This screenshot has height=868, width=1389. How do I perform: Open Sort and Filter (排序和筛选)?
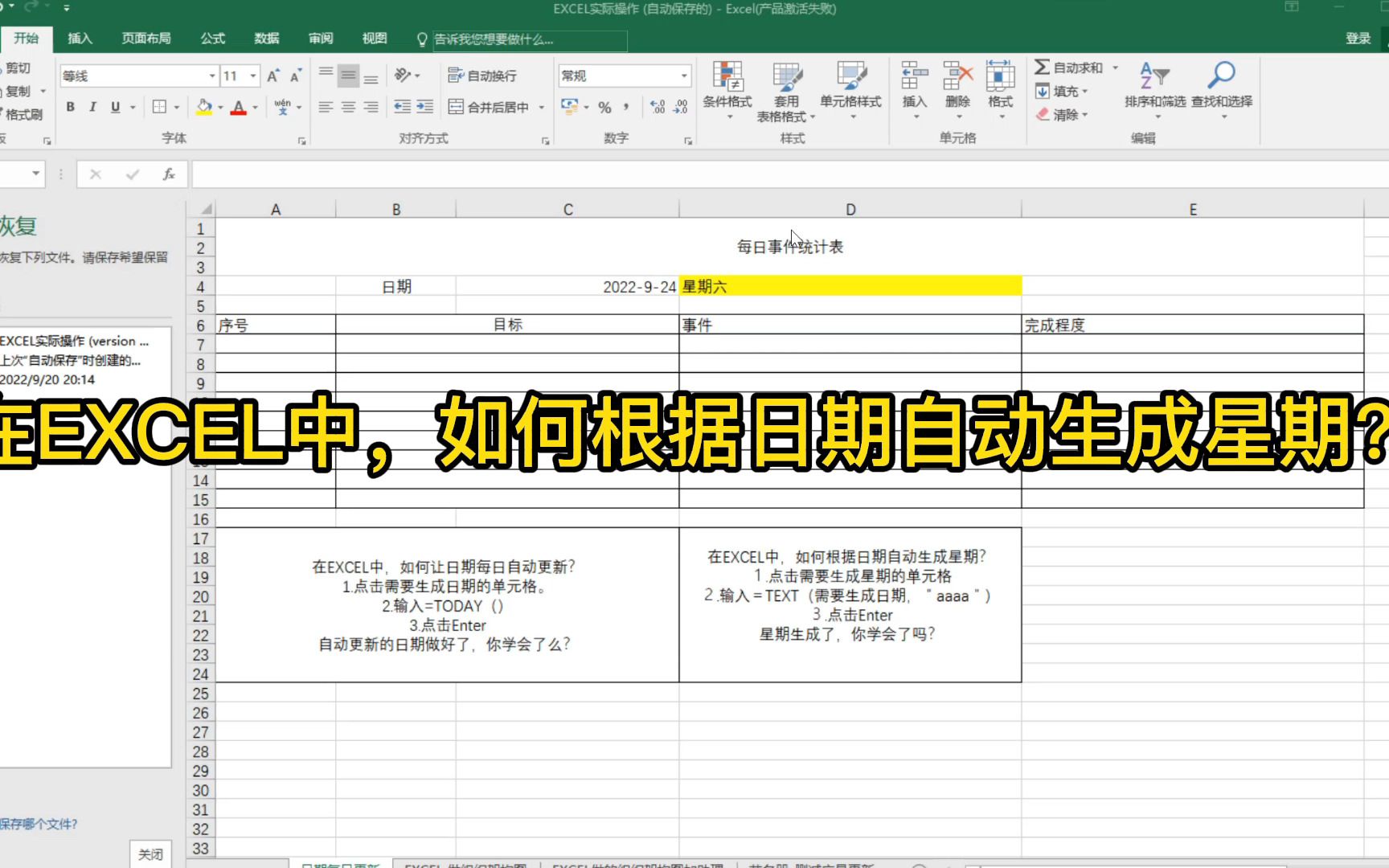1154,91
